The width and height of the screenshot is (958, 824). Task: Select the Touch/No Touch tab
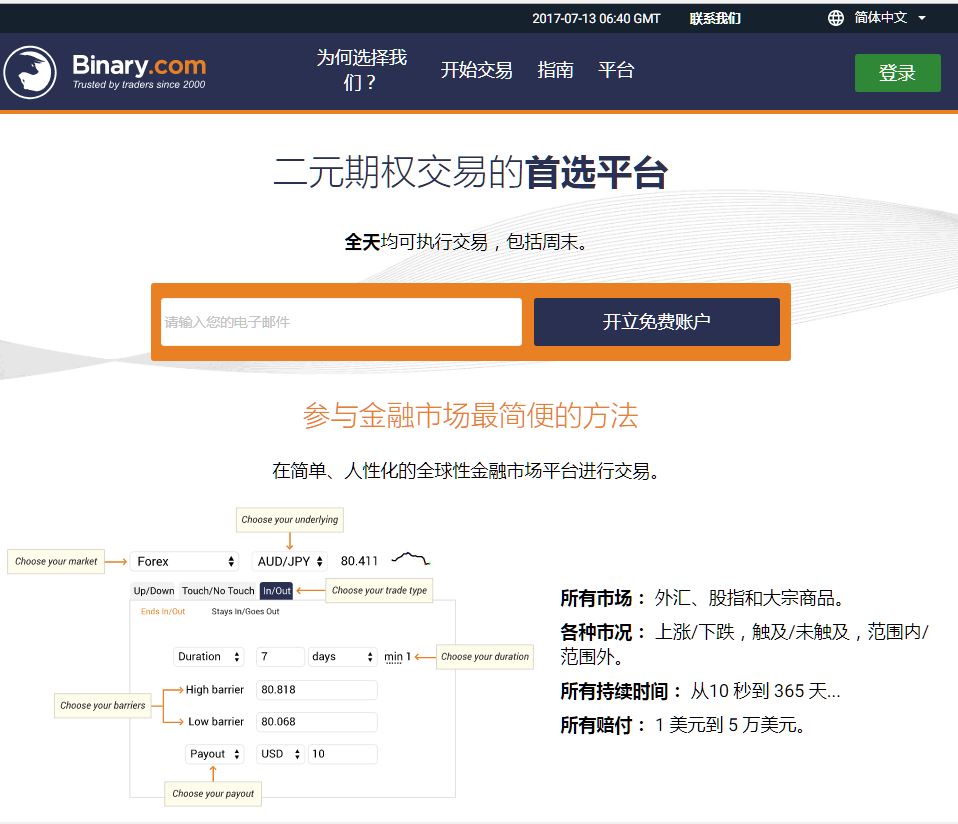coord(218,591)
